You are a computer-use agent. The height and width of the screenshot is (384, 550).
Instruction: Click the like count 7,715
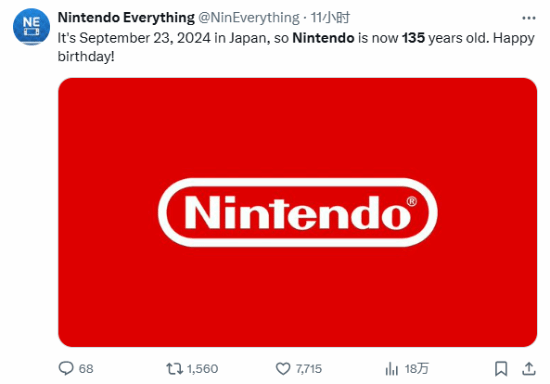(x=309, y=369)
